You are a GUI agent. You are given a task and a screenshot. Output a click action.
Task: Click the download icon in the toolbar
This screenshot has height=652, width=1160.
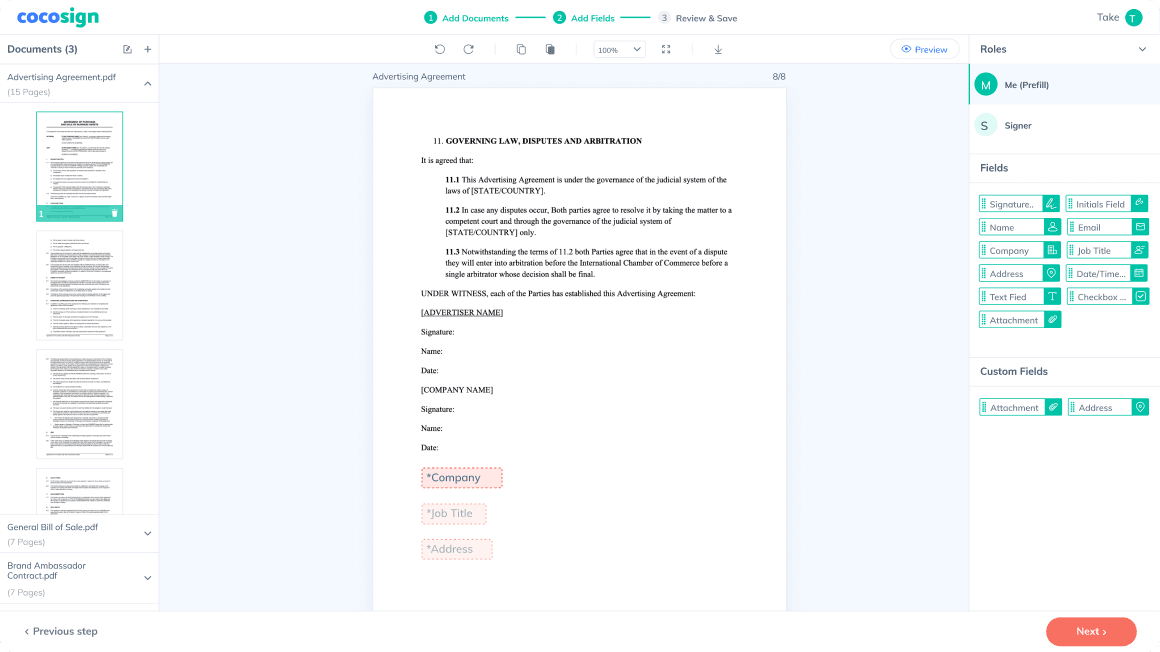pyautogui.click(x=718, y=49)
